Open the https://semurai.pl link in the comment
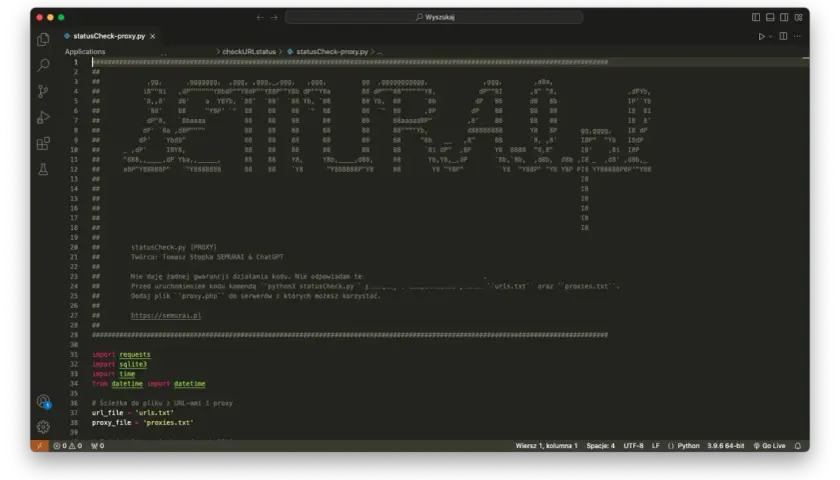This screenshot has width=840, height=480. 166,316
